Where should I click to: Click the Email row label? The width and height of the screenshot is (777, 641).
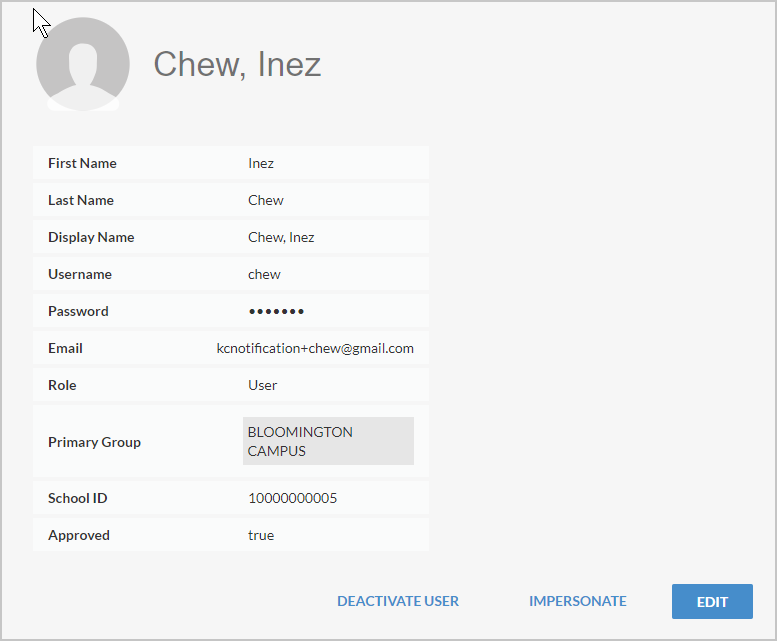(65, 348)
